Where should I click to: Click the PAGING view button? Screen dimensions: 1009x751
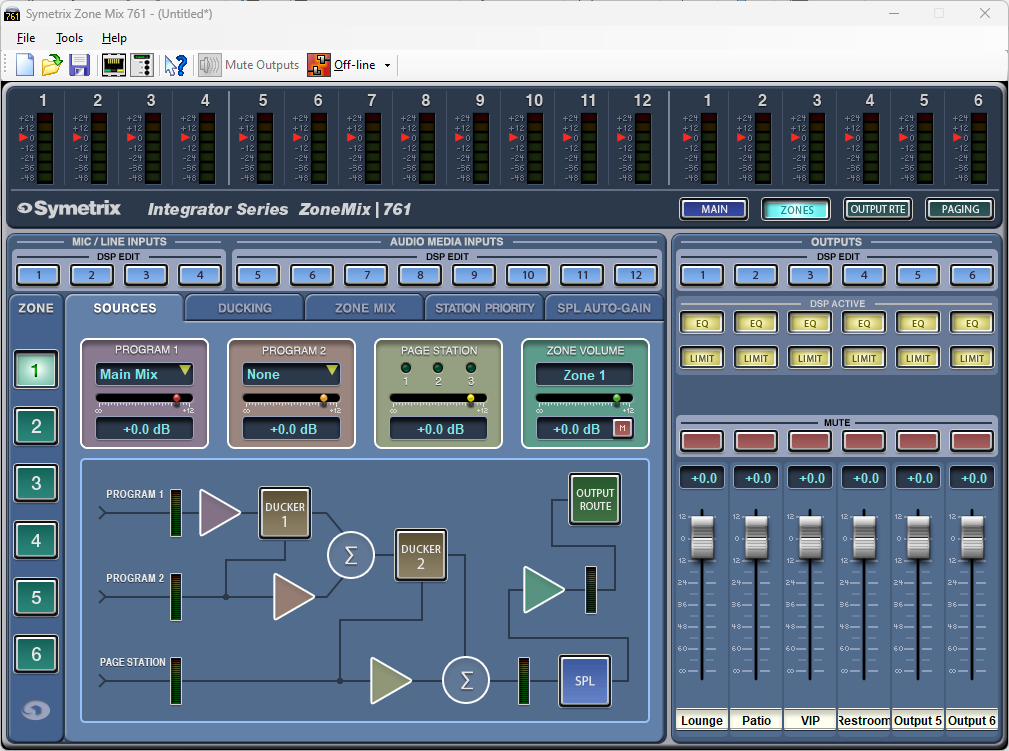959,209
